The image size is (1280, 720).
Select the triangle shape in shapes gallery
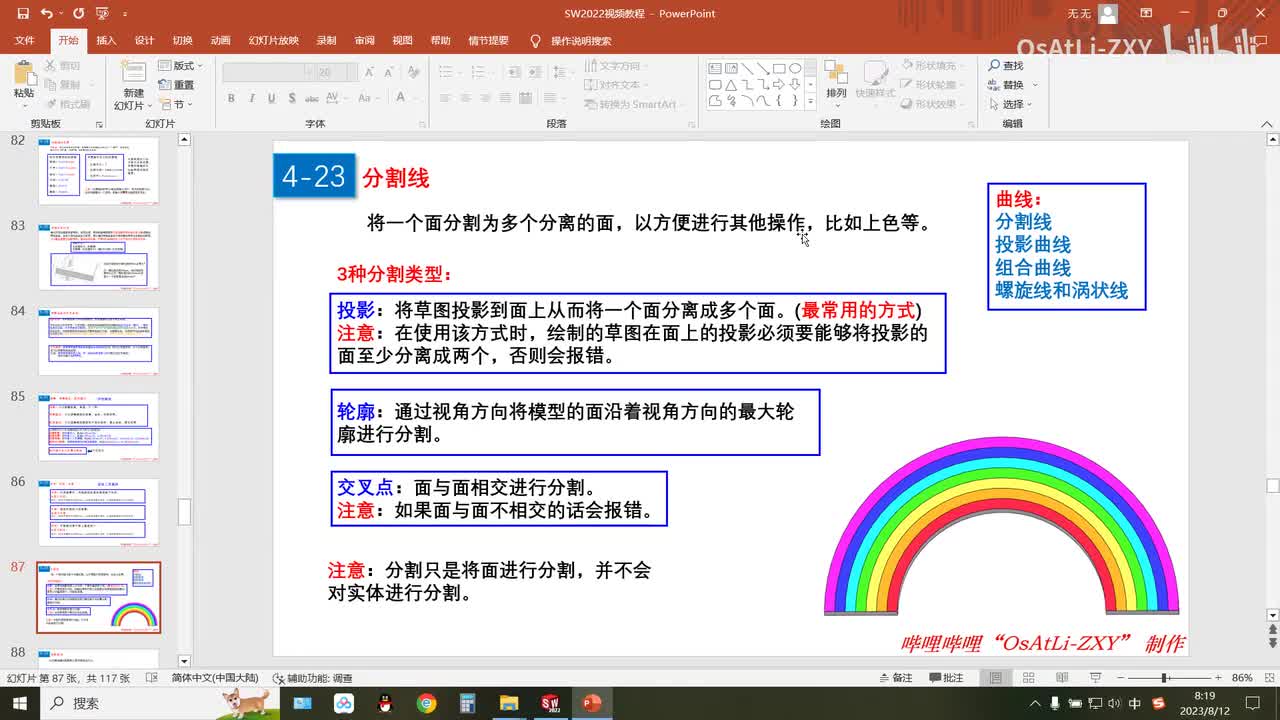tap(731, 85)
